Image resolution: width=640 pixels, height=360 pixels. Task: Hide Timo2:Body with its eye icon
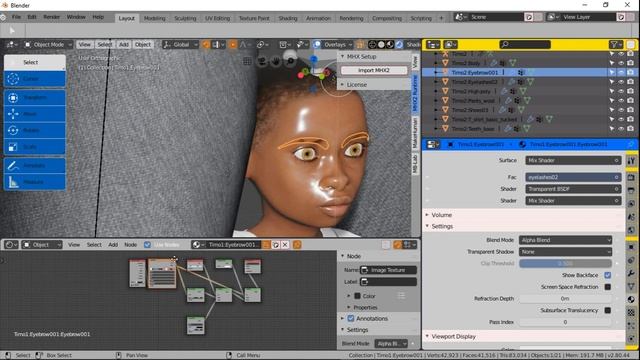621,63
